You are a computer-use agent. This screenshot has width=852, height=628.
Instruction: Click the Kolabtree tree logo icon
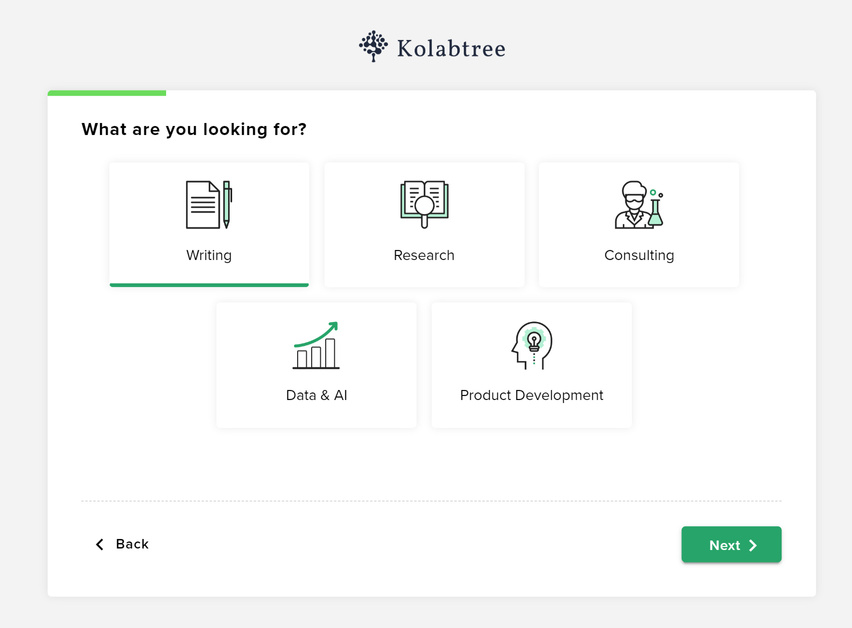point(373,46)
